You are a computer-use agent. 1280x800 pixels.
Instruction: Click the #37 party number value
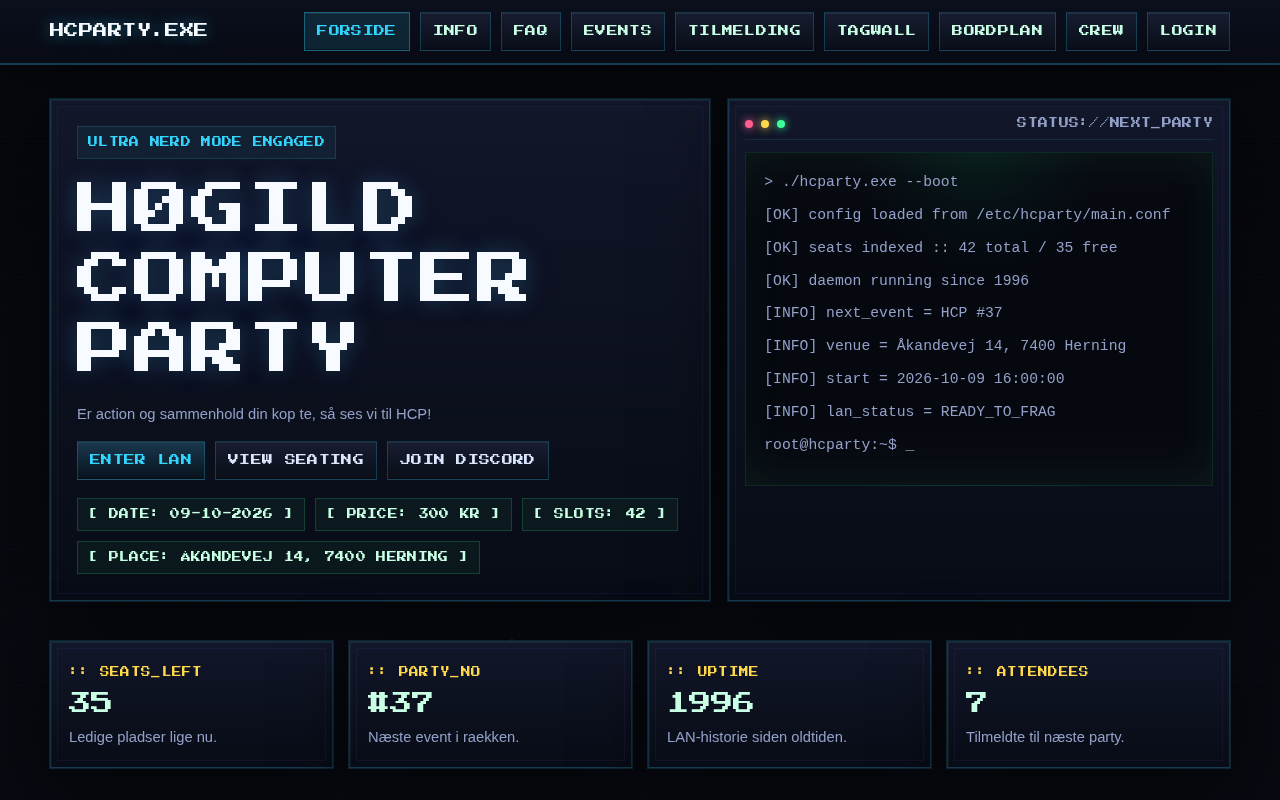(x=400, y=702)
